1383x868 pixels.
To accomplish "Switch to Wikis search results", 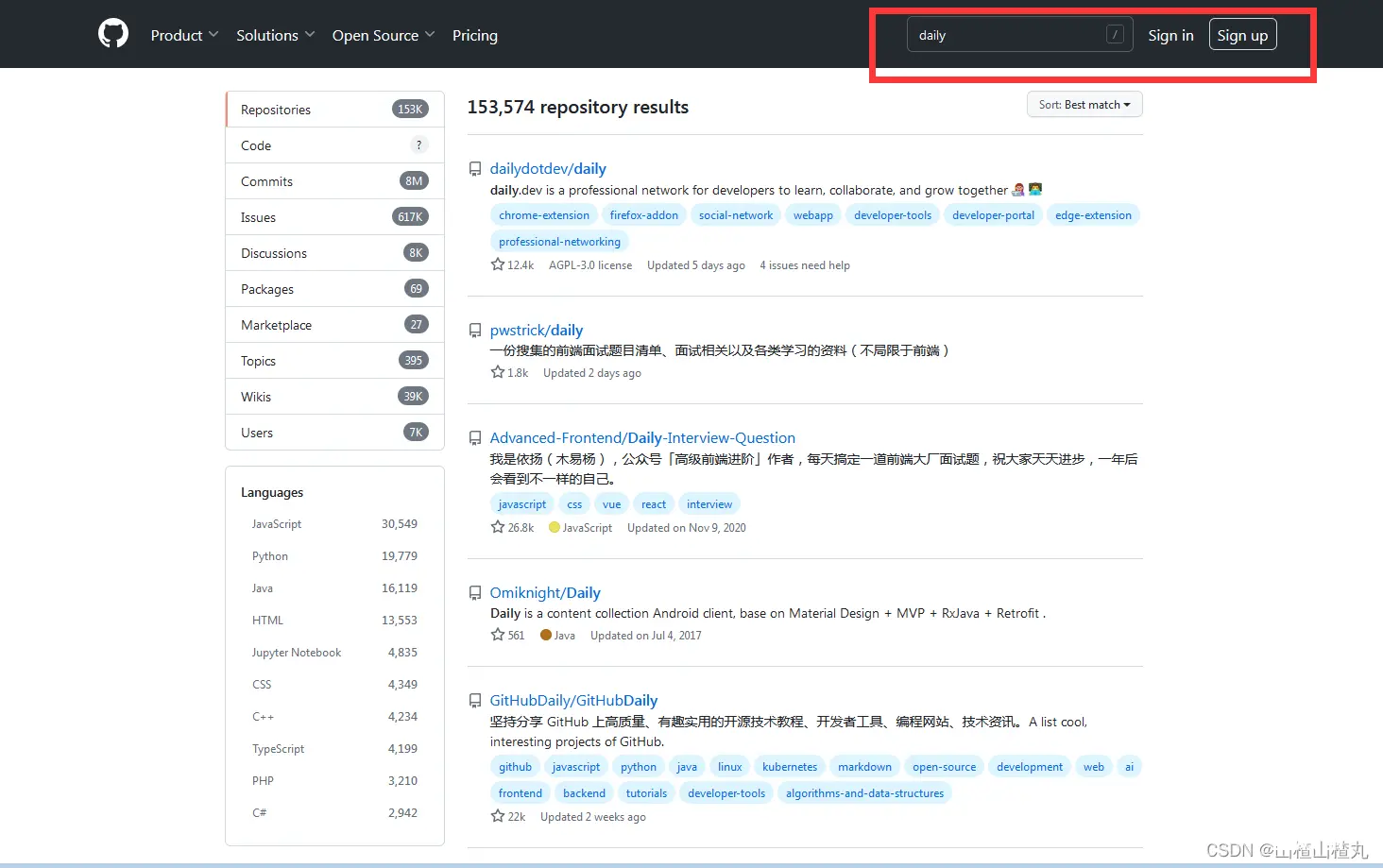I will coord(335,397).
